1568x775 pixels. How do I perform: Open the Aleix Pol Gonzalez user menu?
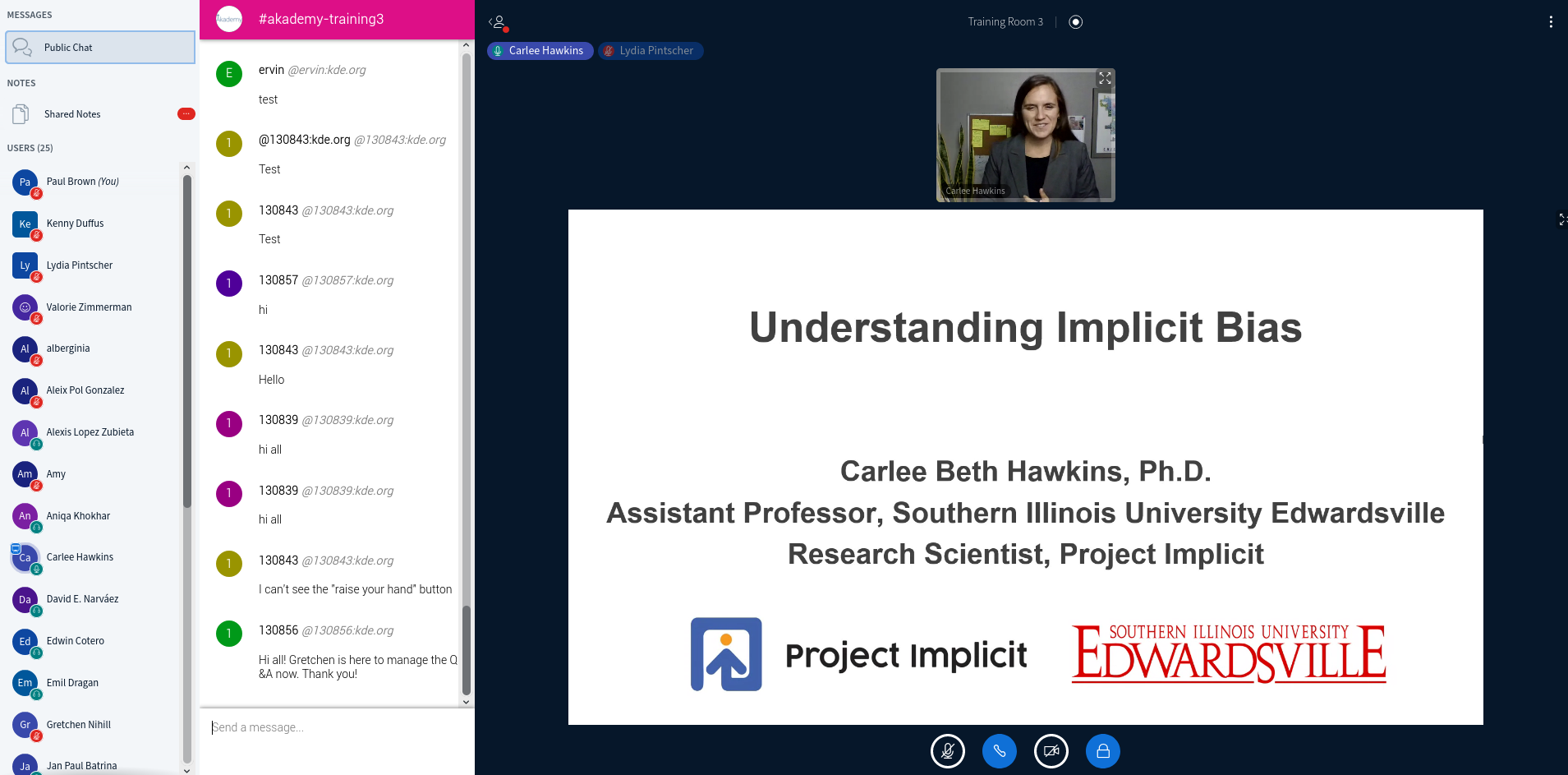pyautogui.click(x=93, y=390)
